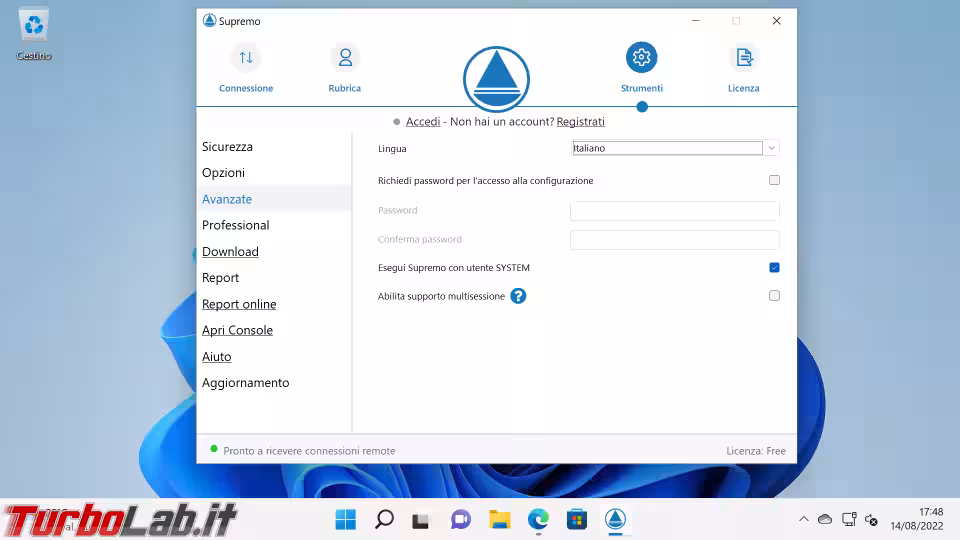Image resolution: width=960 pixels, height=540 pixels.
Task: Click Supremo icon in taskbar
Action: 615,520
